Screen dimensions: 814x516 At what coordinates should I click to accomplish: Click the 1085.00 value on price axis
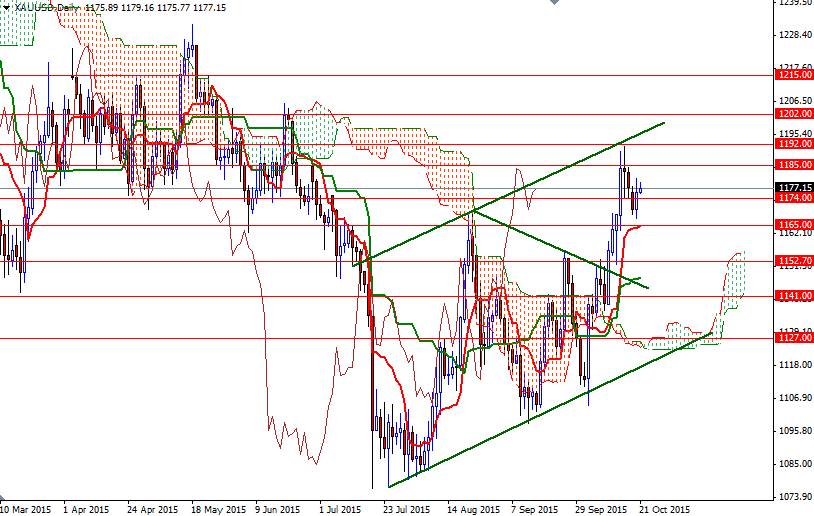tap(795, 464)
